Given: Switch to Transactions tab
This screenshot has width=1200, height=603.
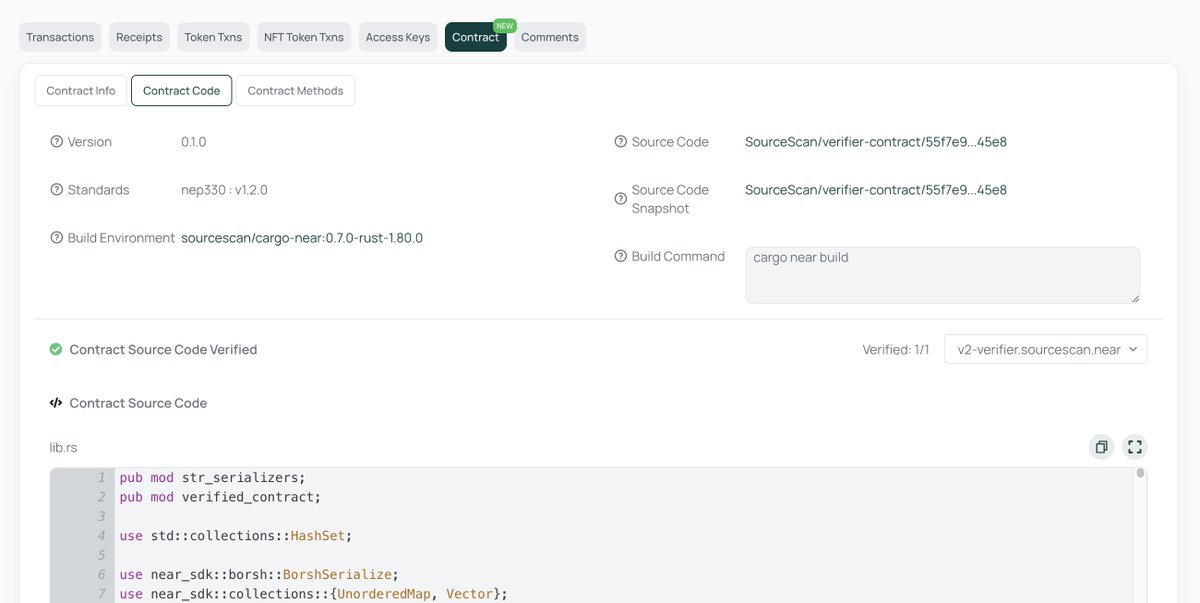Looking at the screenshot, I should [x=60, y=37].
